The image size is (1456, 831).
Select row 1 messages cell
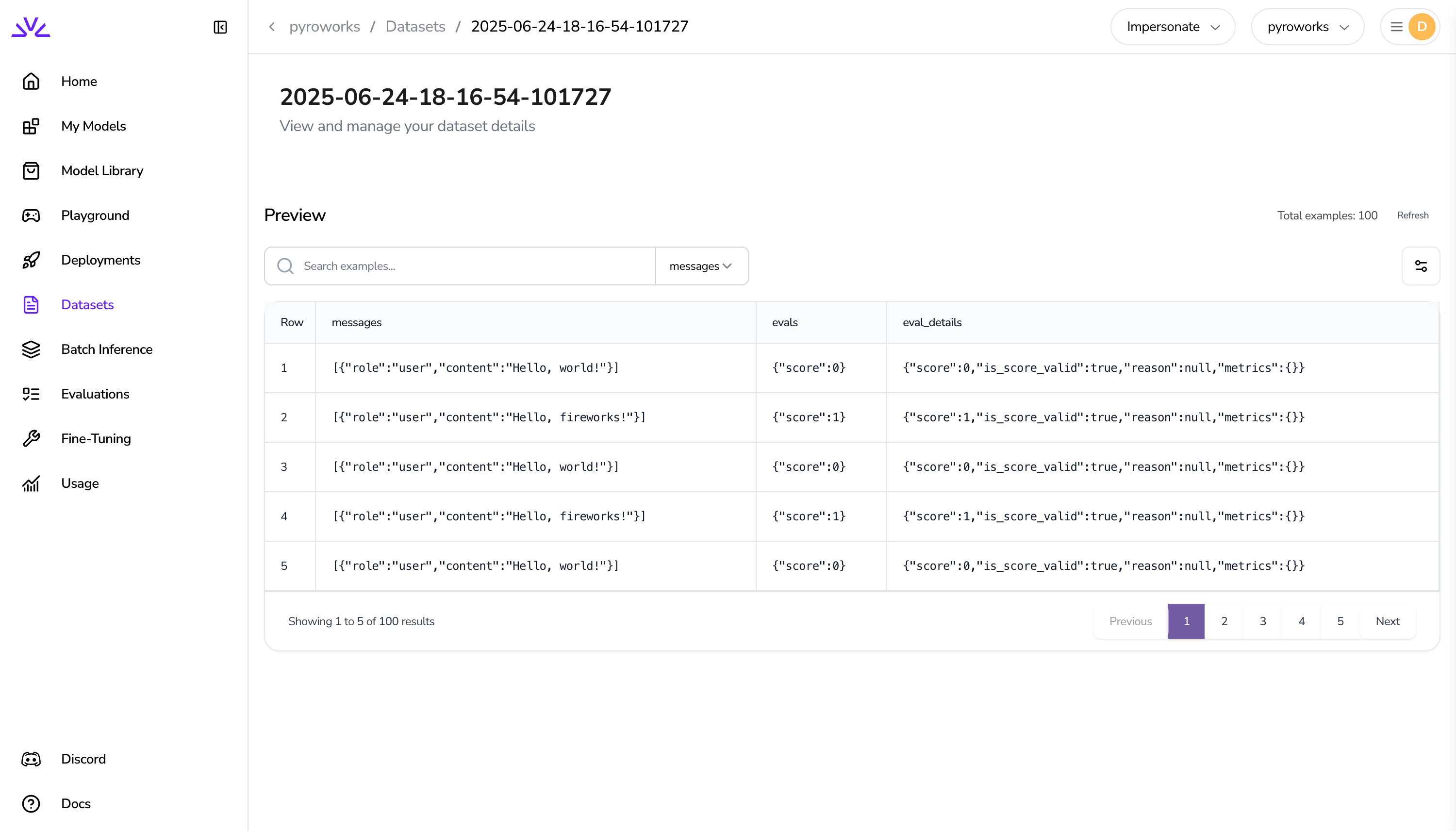click(x=536, y=367)
